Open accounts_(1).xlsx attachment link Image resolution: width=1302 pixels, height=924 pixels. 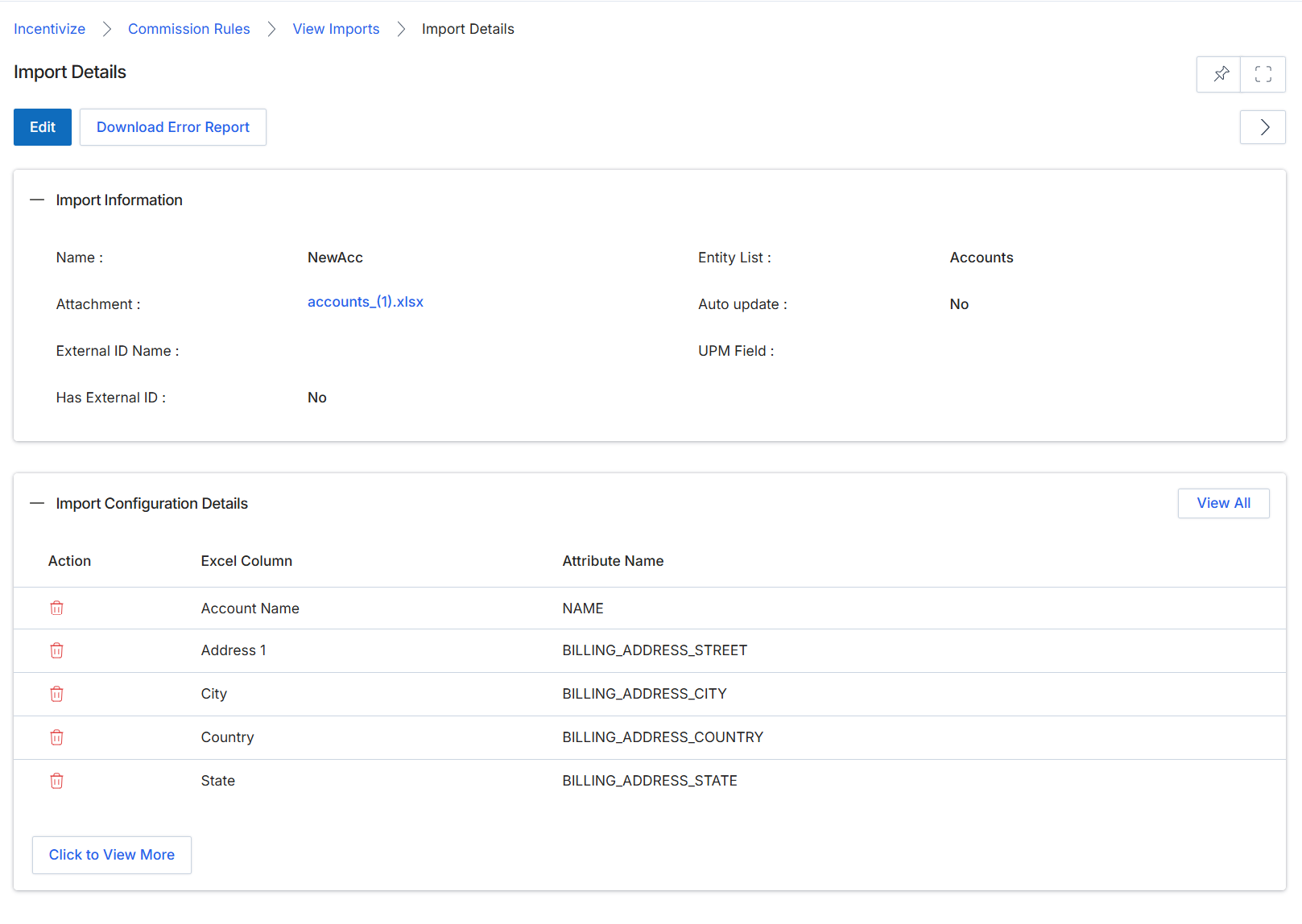coord(366,302)
